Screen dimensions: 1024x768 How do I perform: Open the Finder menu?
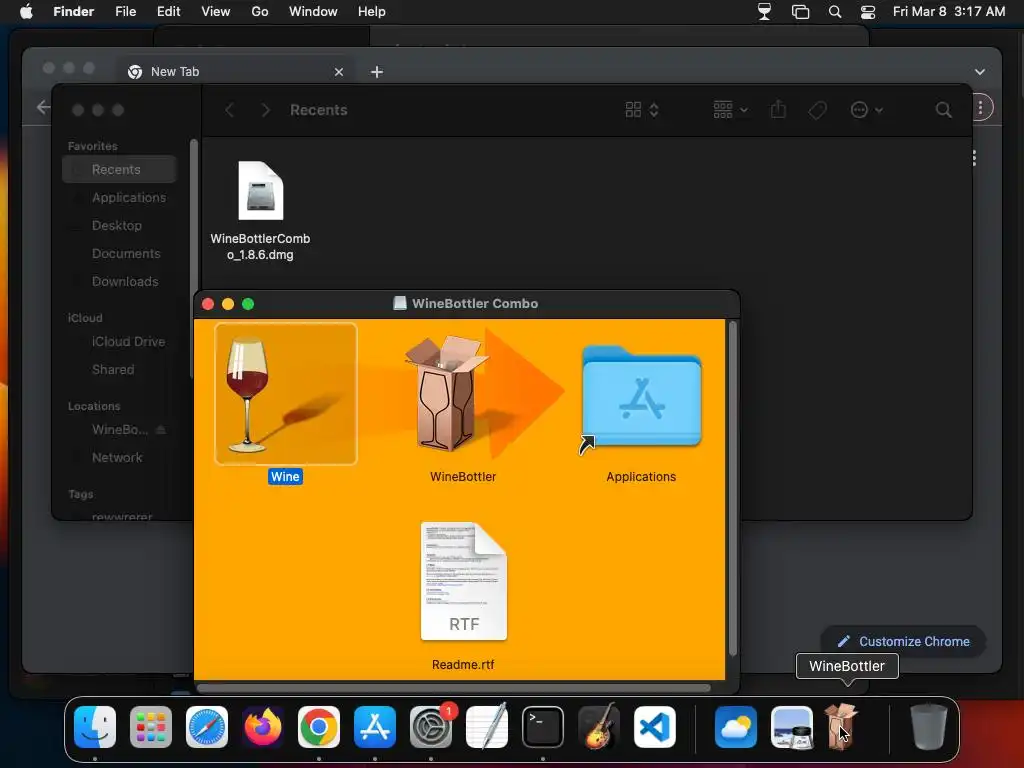74,12
